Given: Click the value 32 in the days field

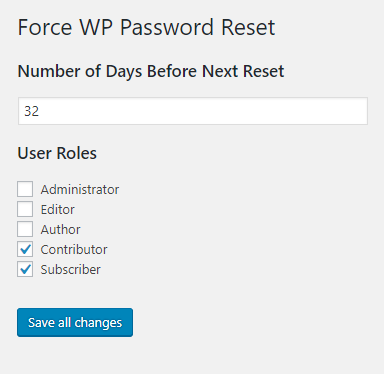Looking at the screenshot, I should [32, 111].
